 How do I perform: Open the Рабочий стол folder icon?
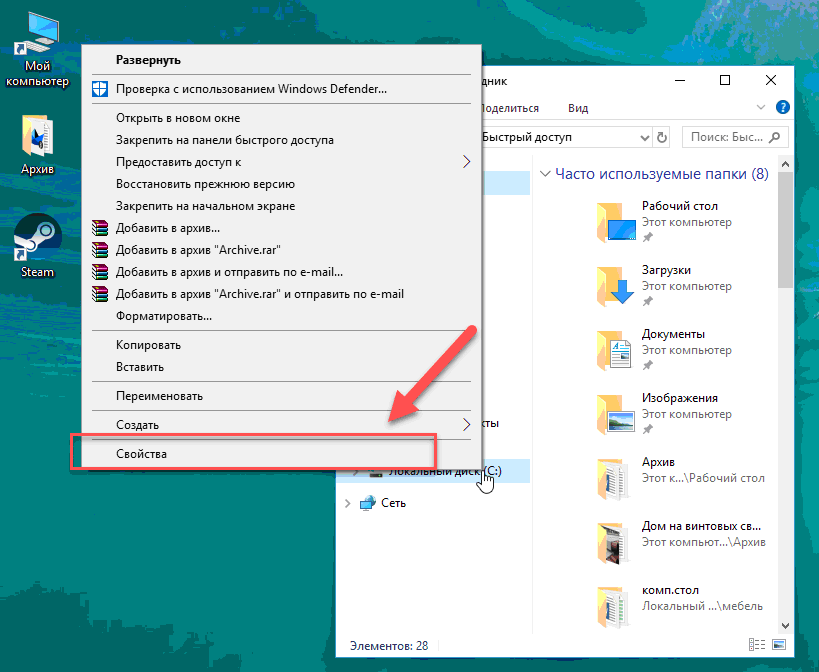pyautogui.click(x=616, y=222)
